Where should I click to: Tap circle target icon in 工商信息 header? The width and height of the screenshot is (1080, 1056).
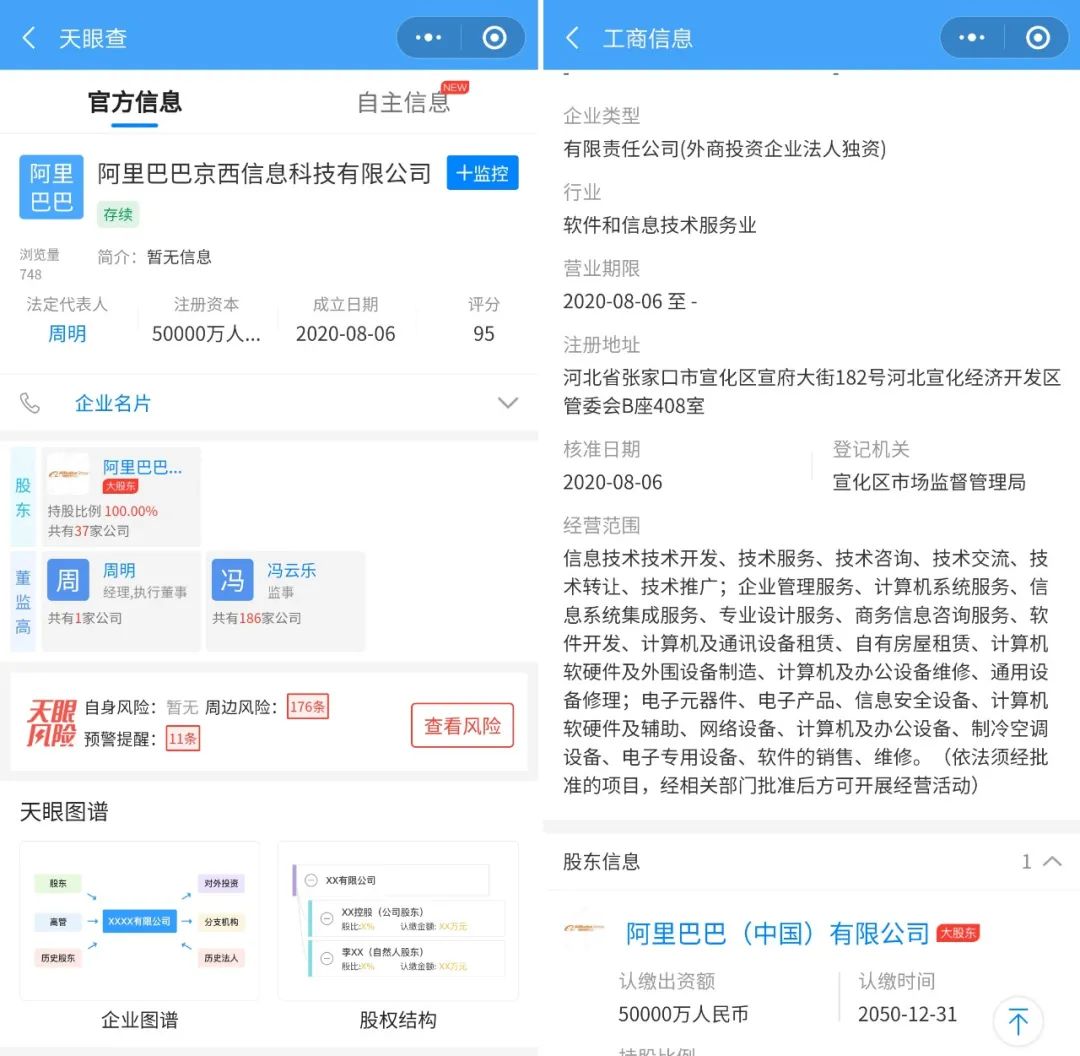tap(1038, 38)
